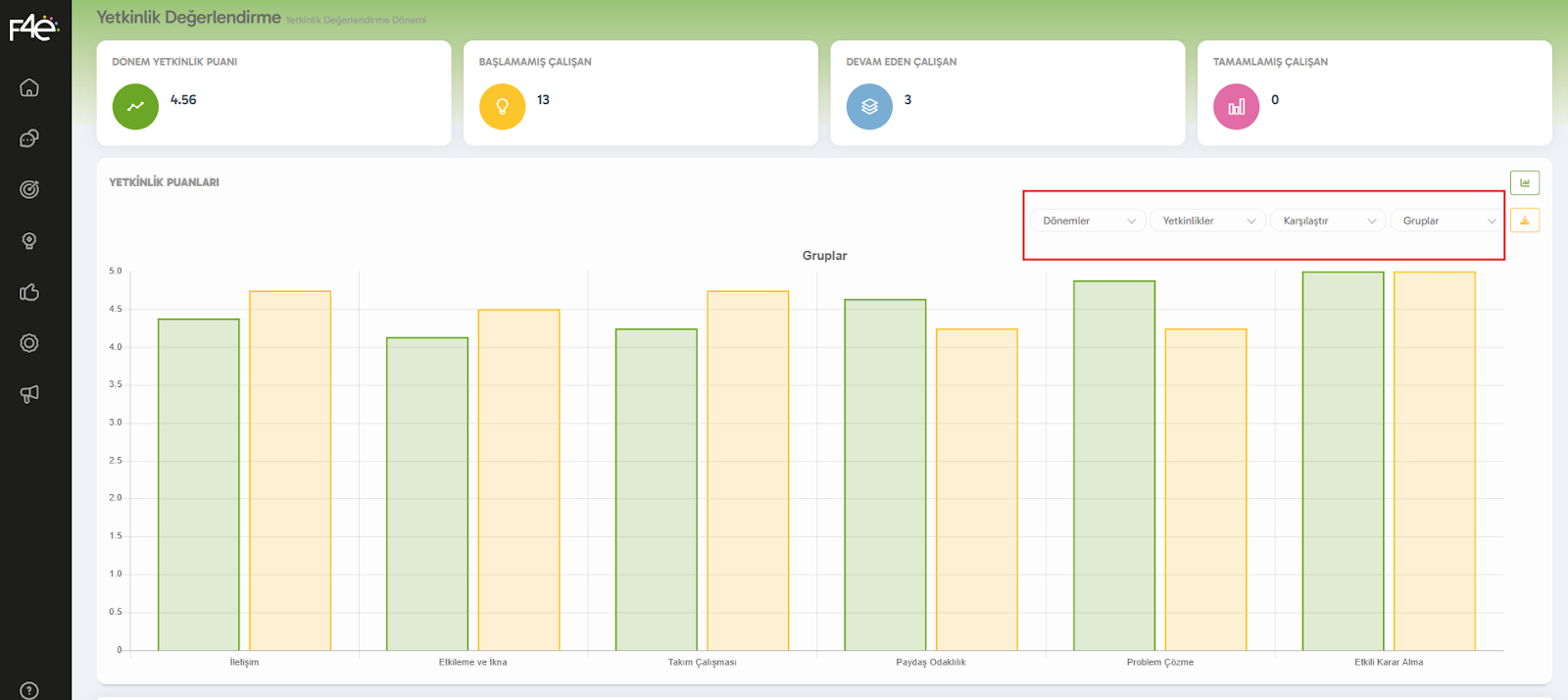Open the thumbs-up sidebar icon
1568x700 pixels.
pyautogui.click(x=29, y=292)
